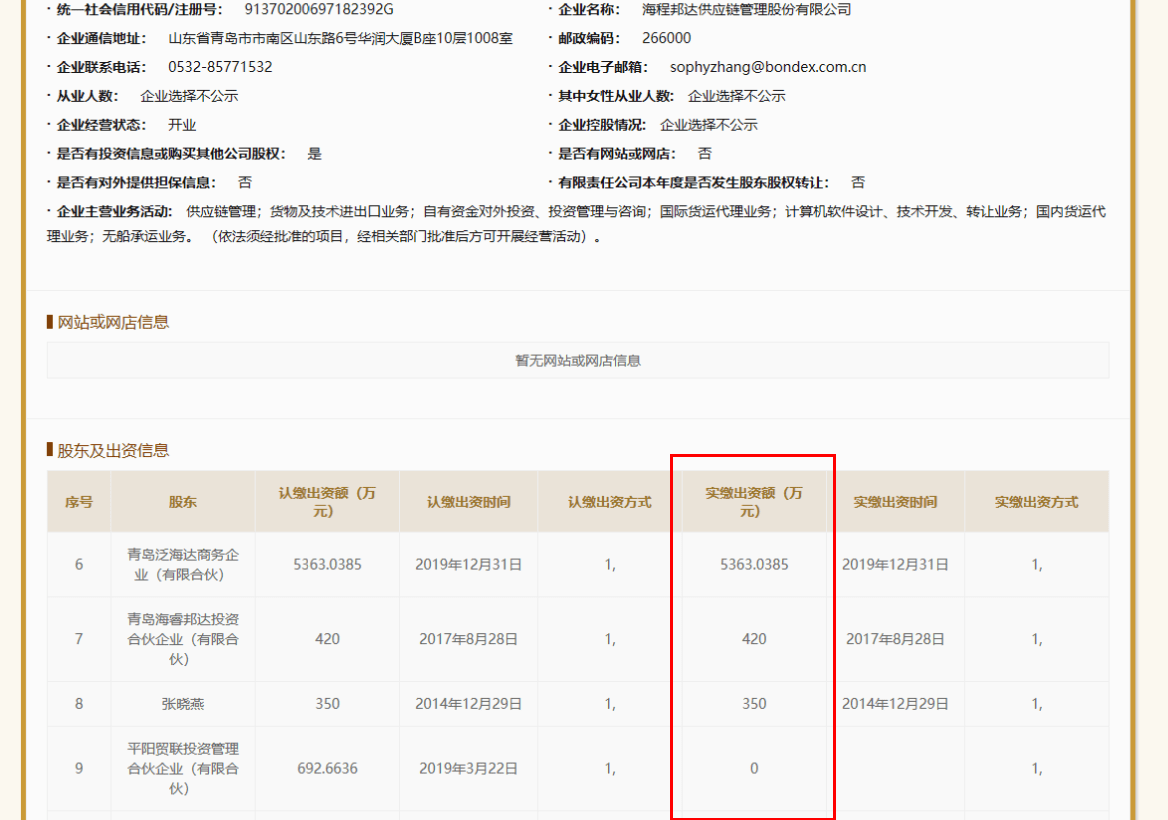Click the 认缴出资时间 column header
1168x820 pixels.
pos(468,502)
